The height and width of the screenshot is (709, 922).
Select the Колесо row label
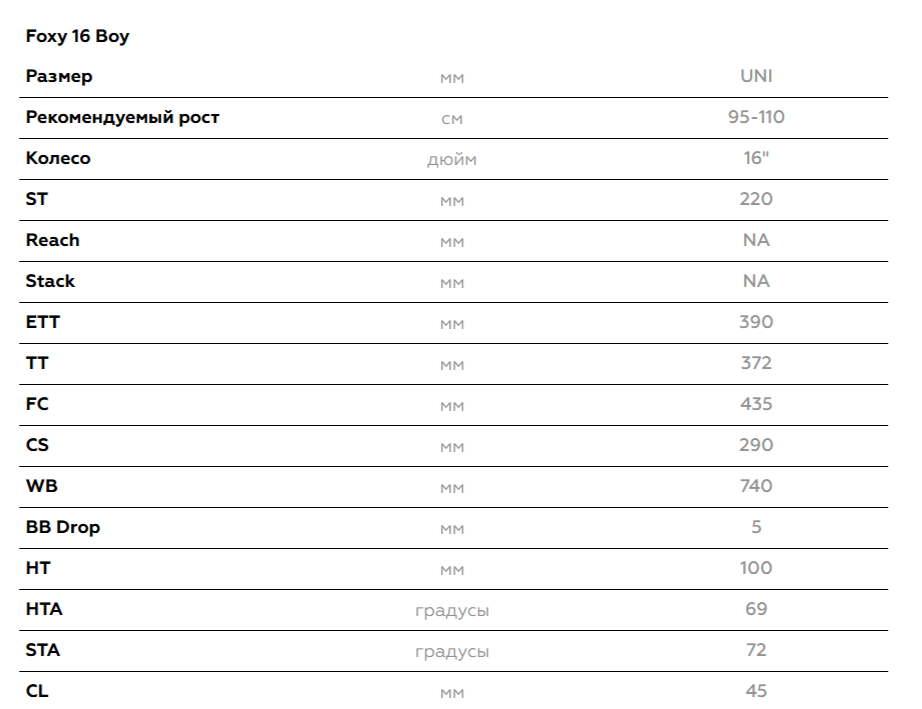click(58, 159)
